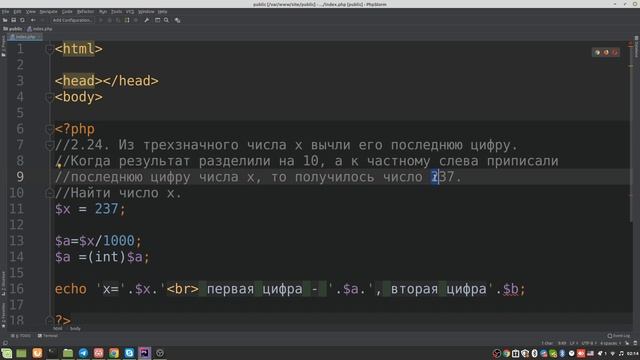The height and width of the screenshot is (360, 640).
Task: Click the US flag keyboard layout tray icon
Action: 590,353
